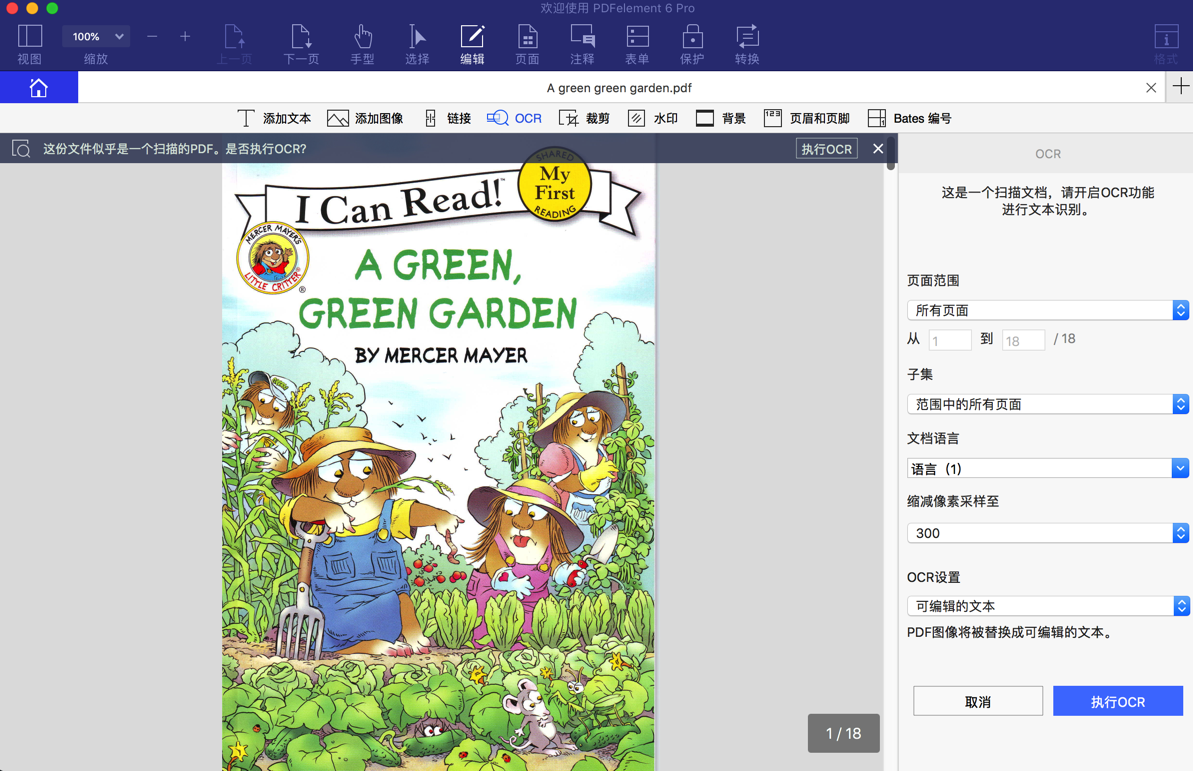Choose the 链接 link tool
Screen dimensions: 1193x771
pyautogui.click(x=449, y=118)
